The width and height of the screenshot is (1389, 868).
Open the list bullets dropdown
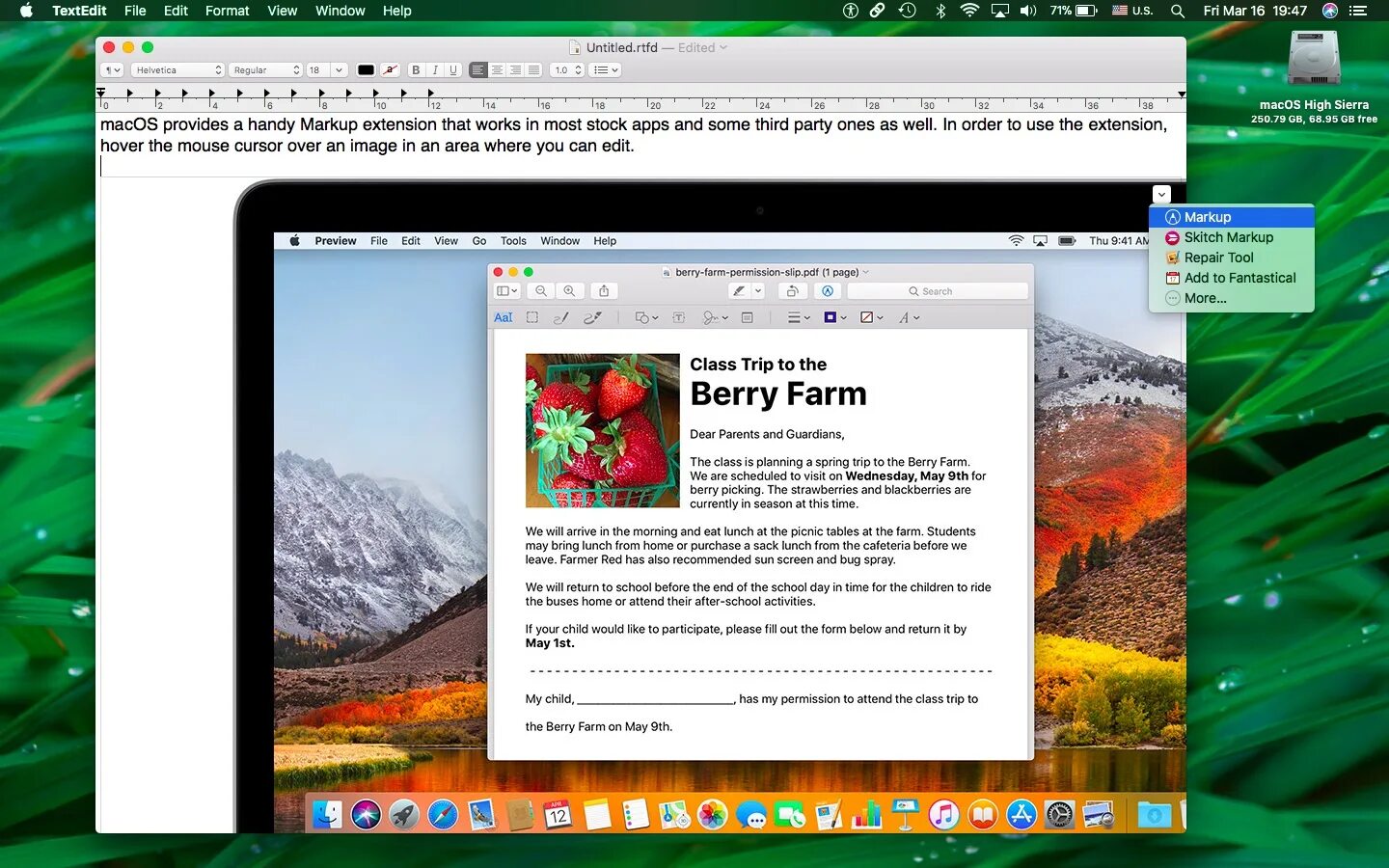point(605,70)
